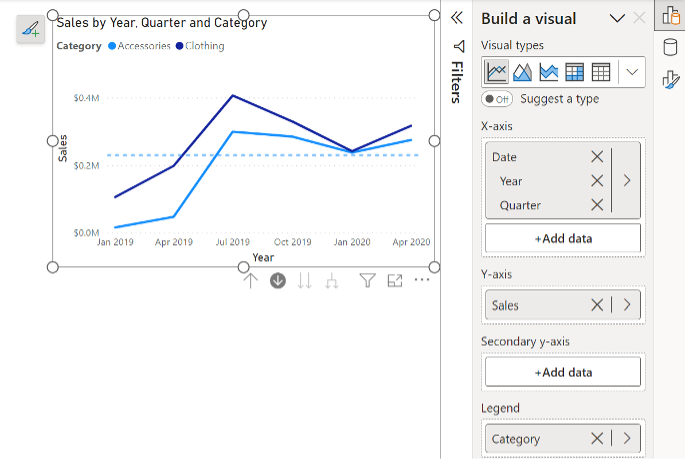Remove the Quarter field from X-axis
Screen dimensions: 686x461
pyautogui.click(x=597, y=205)
